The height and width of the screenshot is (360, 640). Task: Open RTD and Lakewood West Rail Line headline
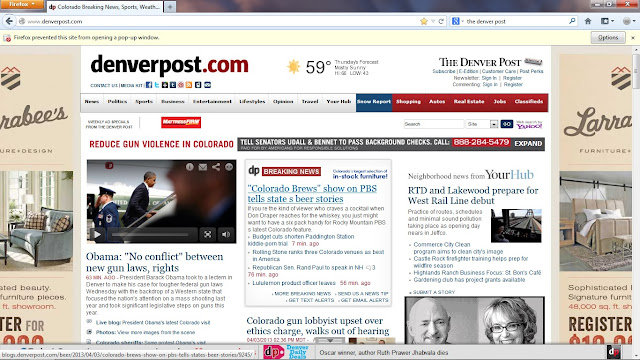473,196
